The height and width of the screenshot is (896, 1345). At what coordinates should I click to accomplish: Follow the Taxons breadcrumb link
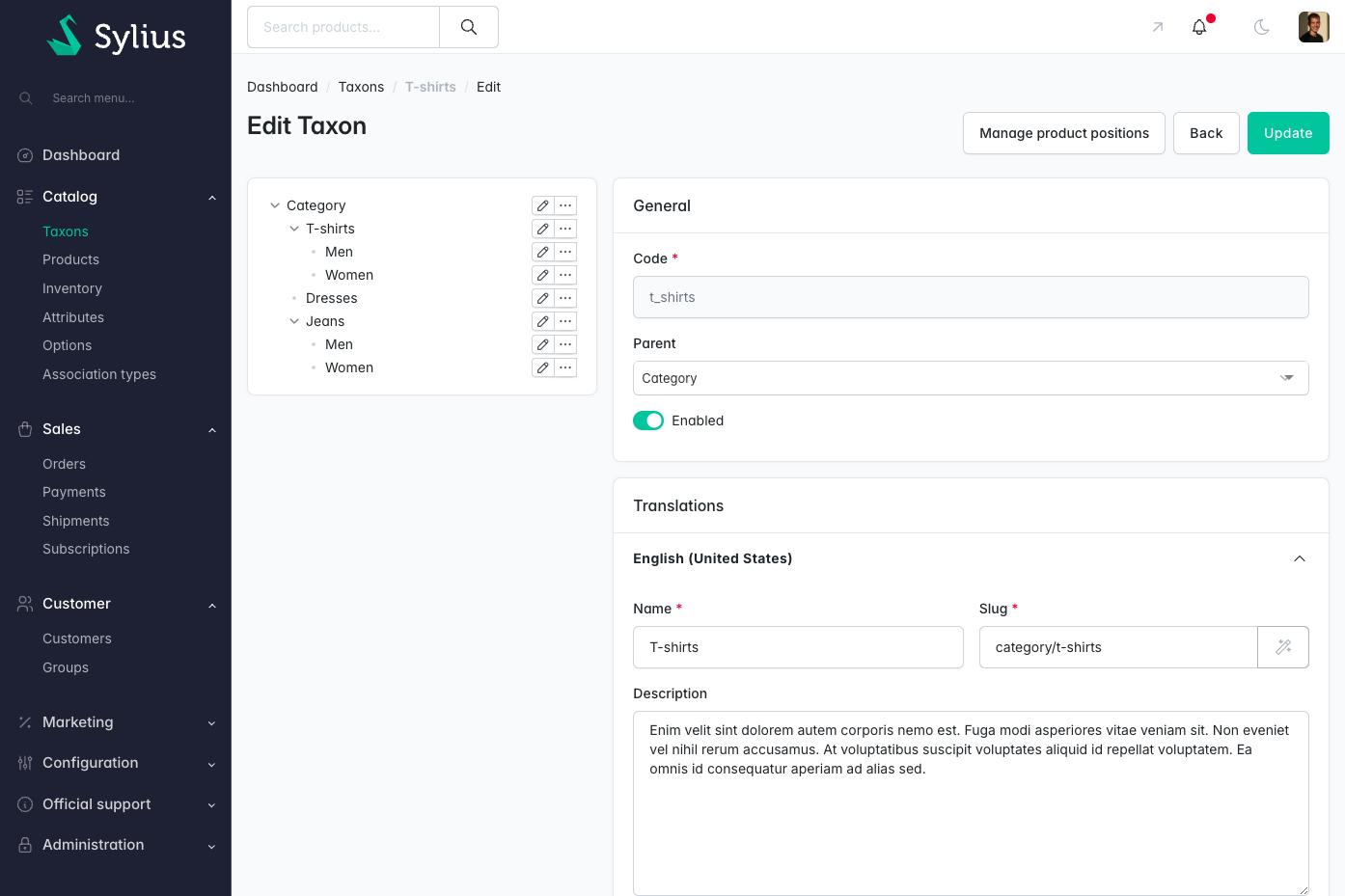(361, 87)
